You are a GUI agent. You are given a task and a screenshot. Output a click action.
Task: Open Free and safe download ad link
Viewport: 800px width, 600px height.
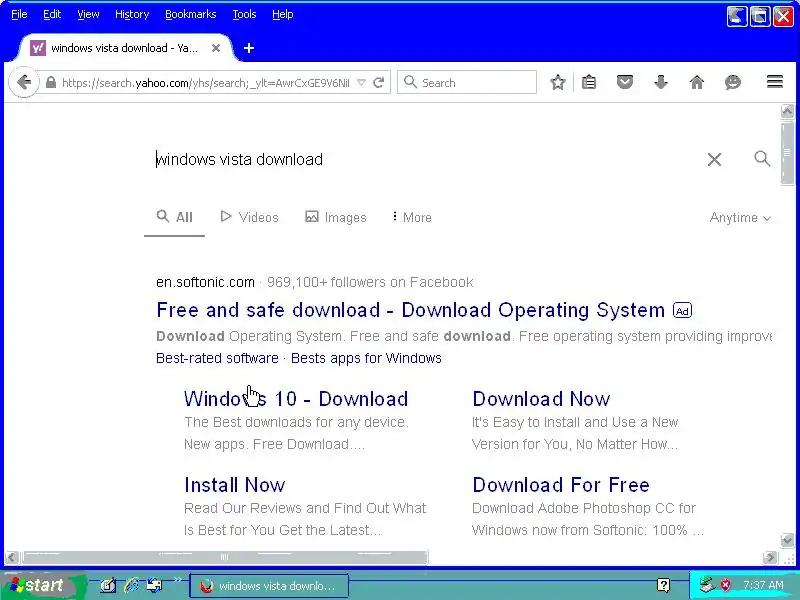411,310
